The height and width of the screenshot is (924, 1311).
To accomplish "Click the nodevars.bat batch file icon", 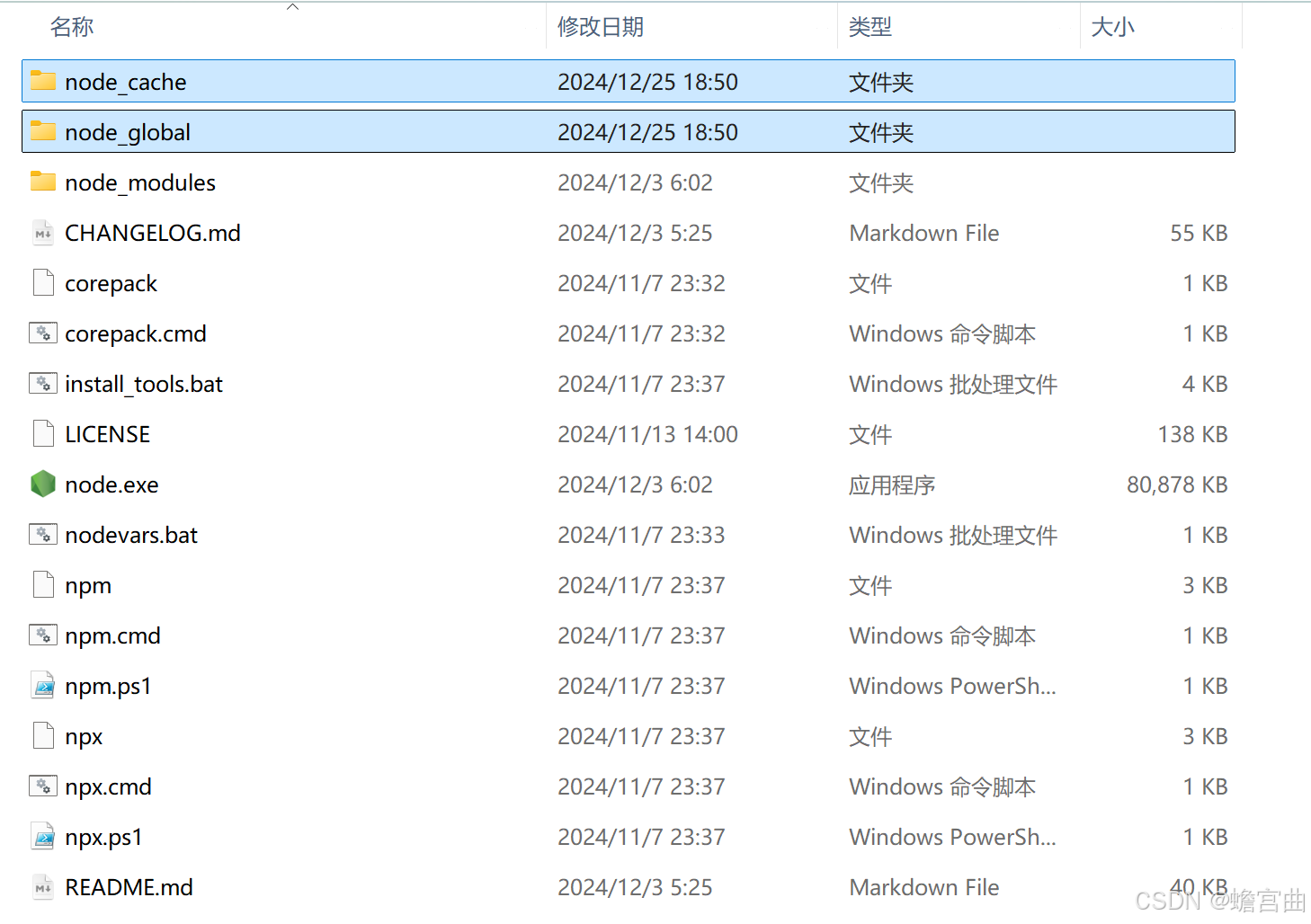I will click(x=43, y=535).
